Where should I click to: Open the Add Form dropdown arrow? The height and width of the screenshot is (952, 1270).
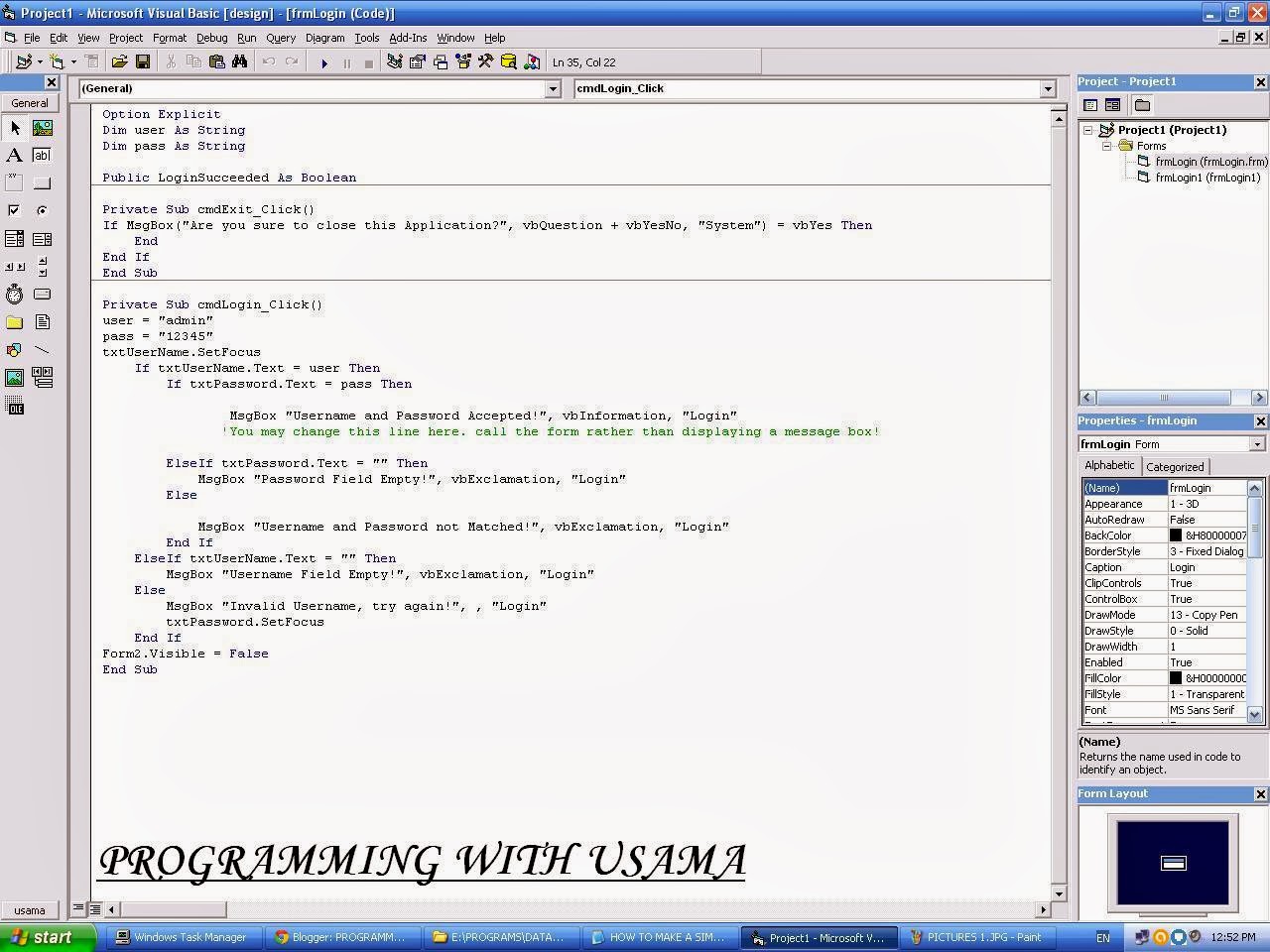pos(73,62)
